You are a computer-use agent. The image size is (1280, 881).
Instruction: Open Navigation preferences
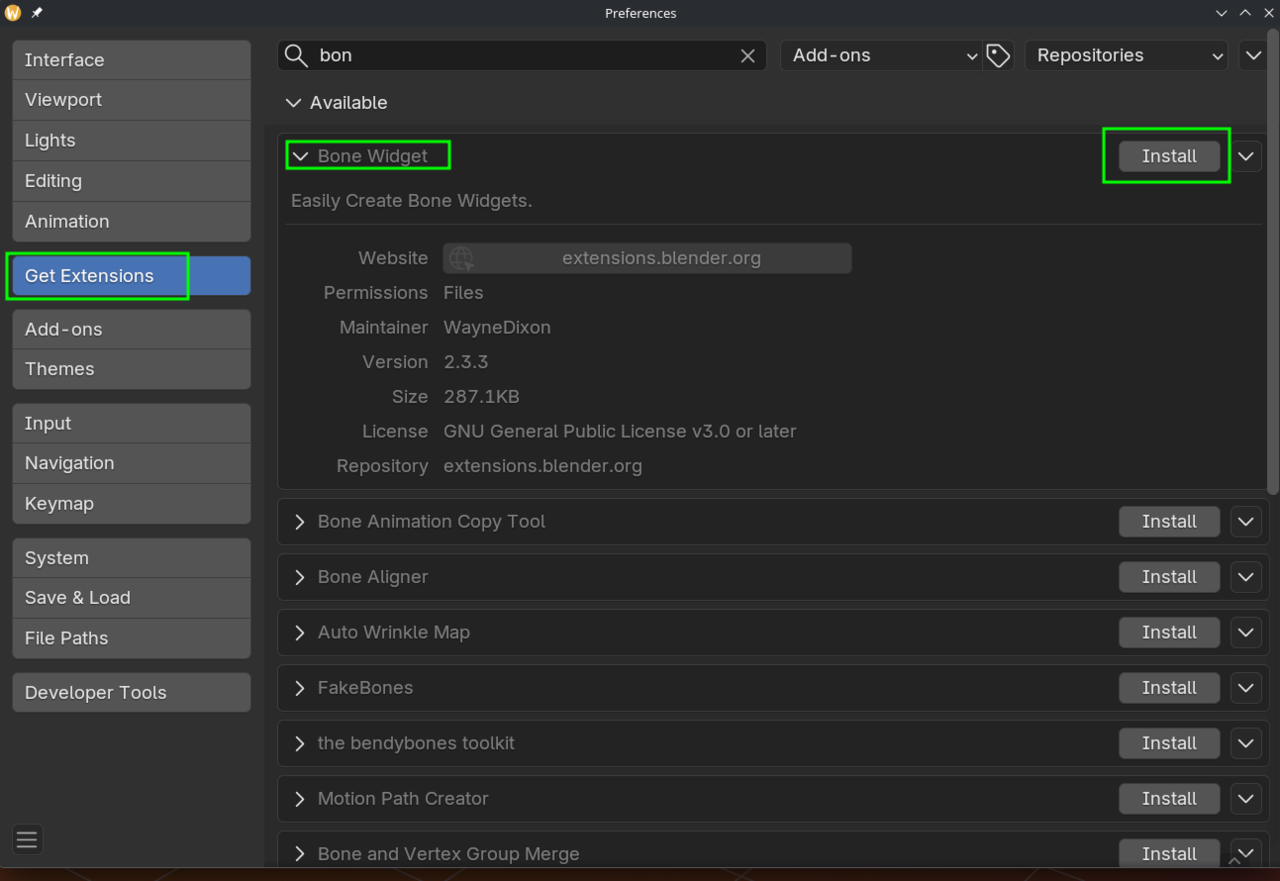click(131, 463)
